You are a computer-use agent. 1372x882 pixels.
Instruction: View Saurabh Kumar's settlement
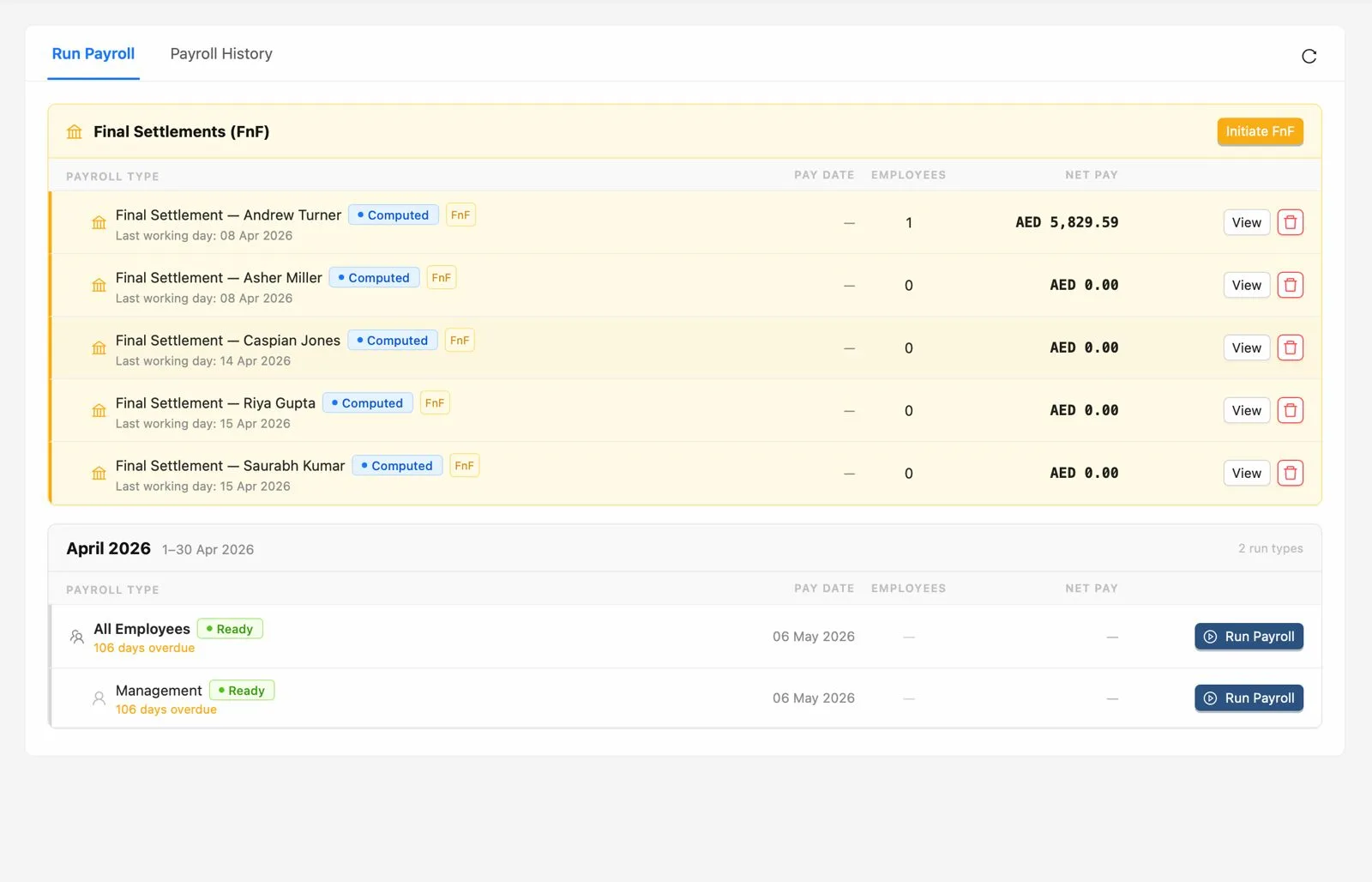1246,473
